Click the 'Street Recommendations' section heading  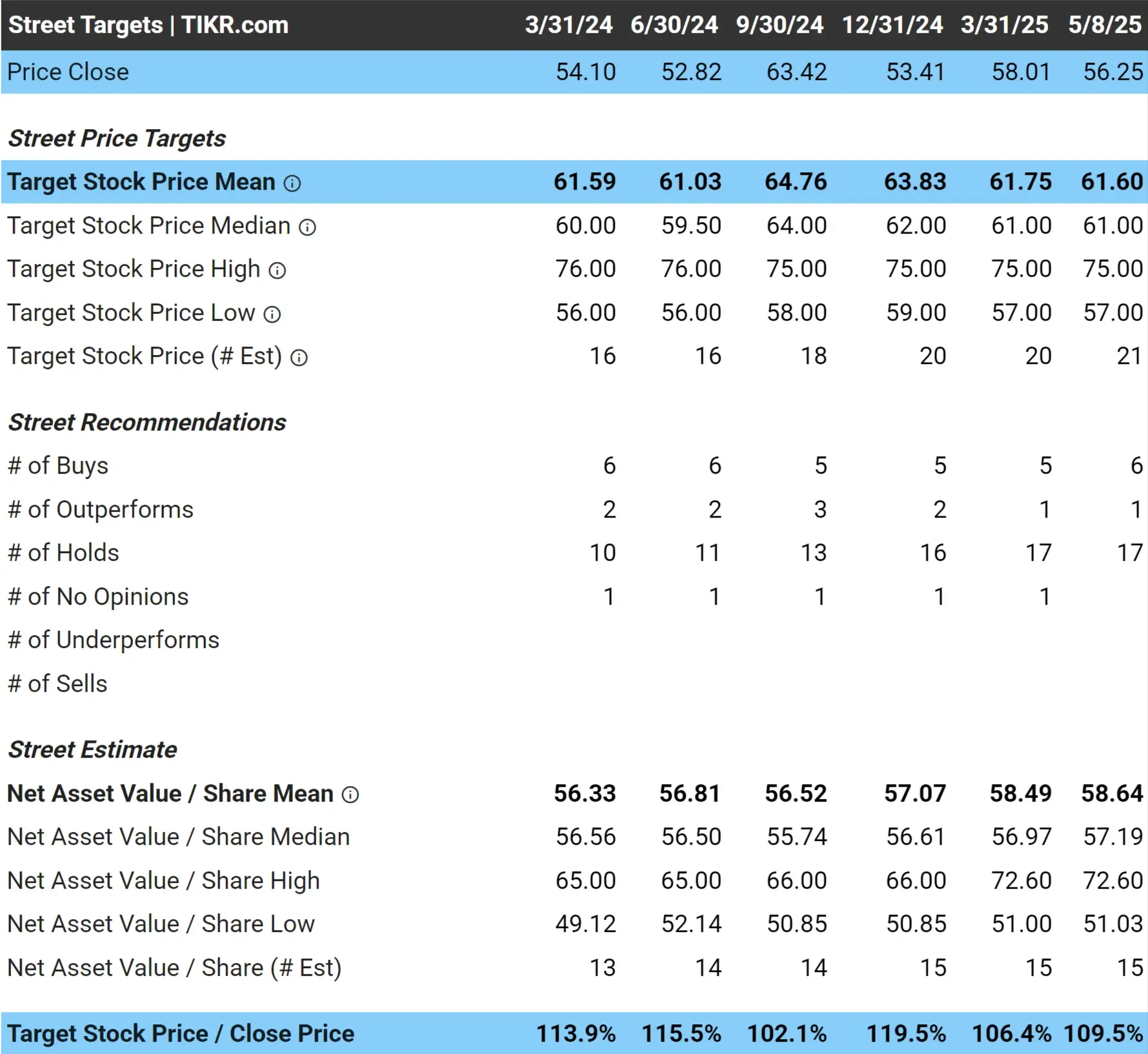point(147,422)
